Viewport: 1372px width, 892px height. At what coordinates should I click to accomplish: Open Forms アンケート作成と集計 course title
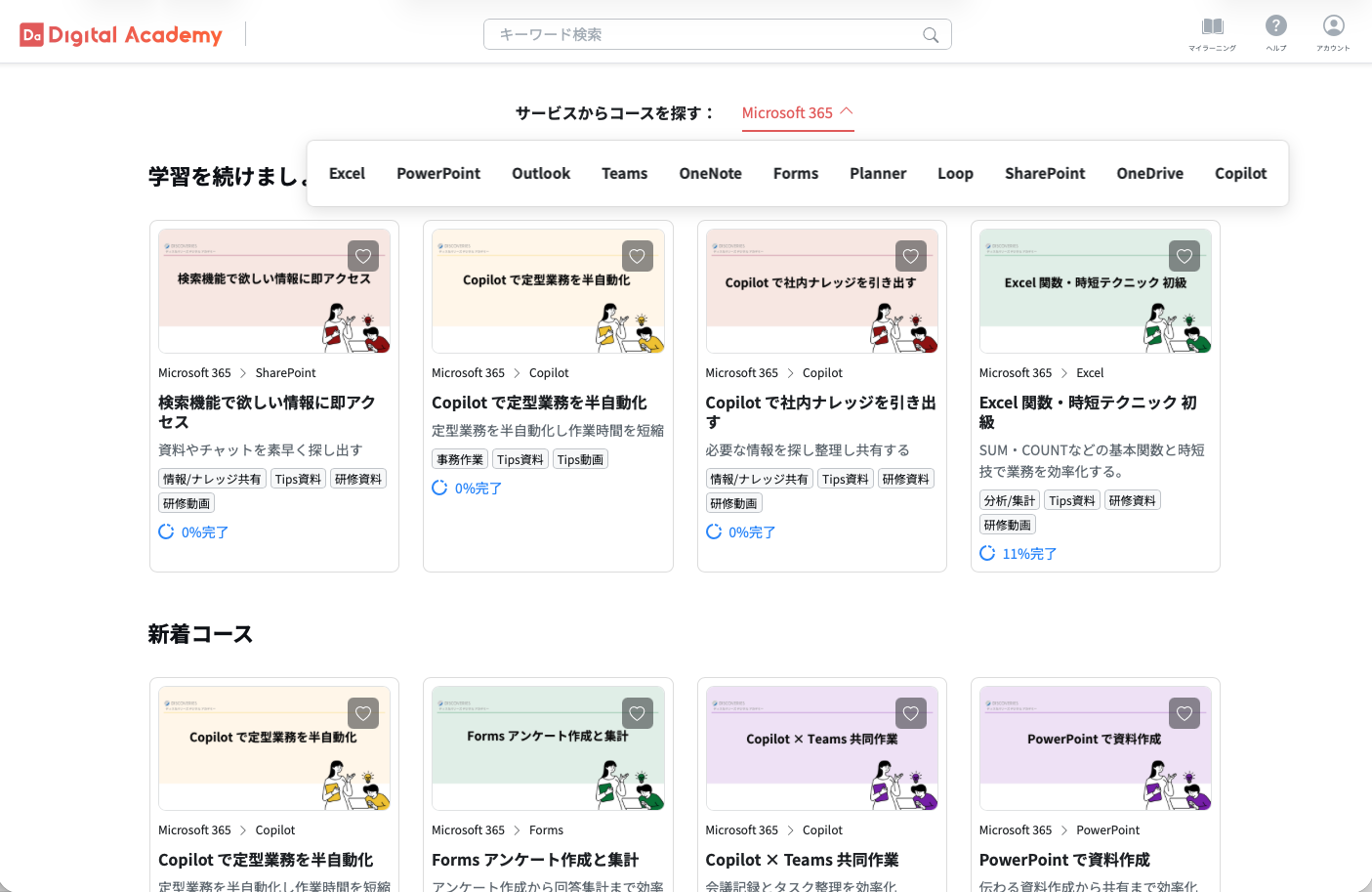click(x=535, y=860)
